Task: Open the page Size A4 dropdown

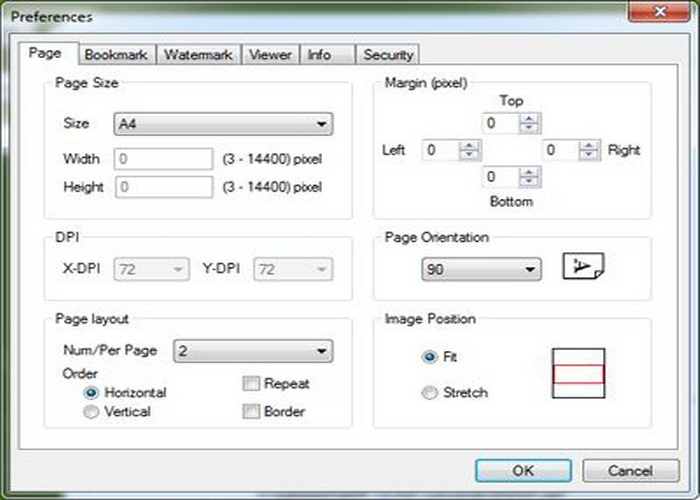Action: pos(223,124)
